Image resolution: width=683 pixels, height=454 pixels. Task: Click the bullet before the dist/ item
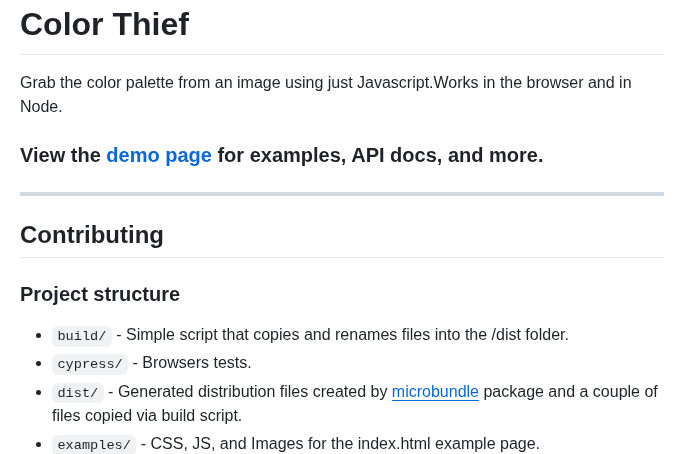point(39,393)
